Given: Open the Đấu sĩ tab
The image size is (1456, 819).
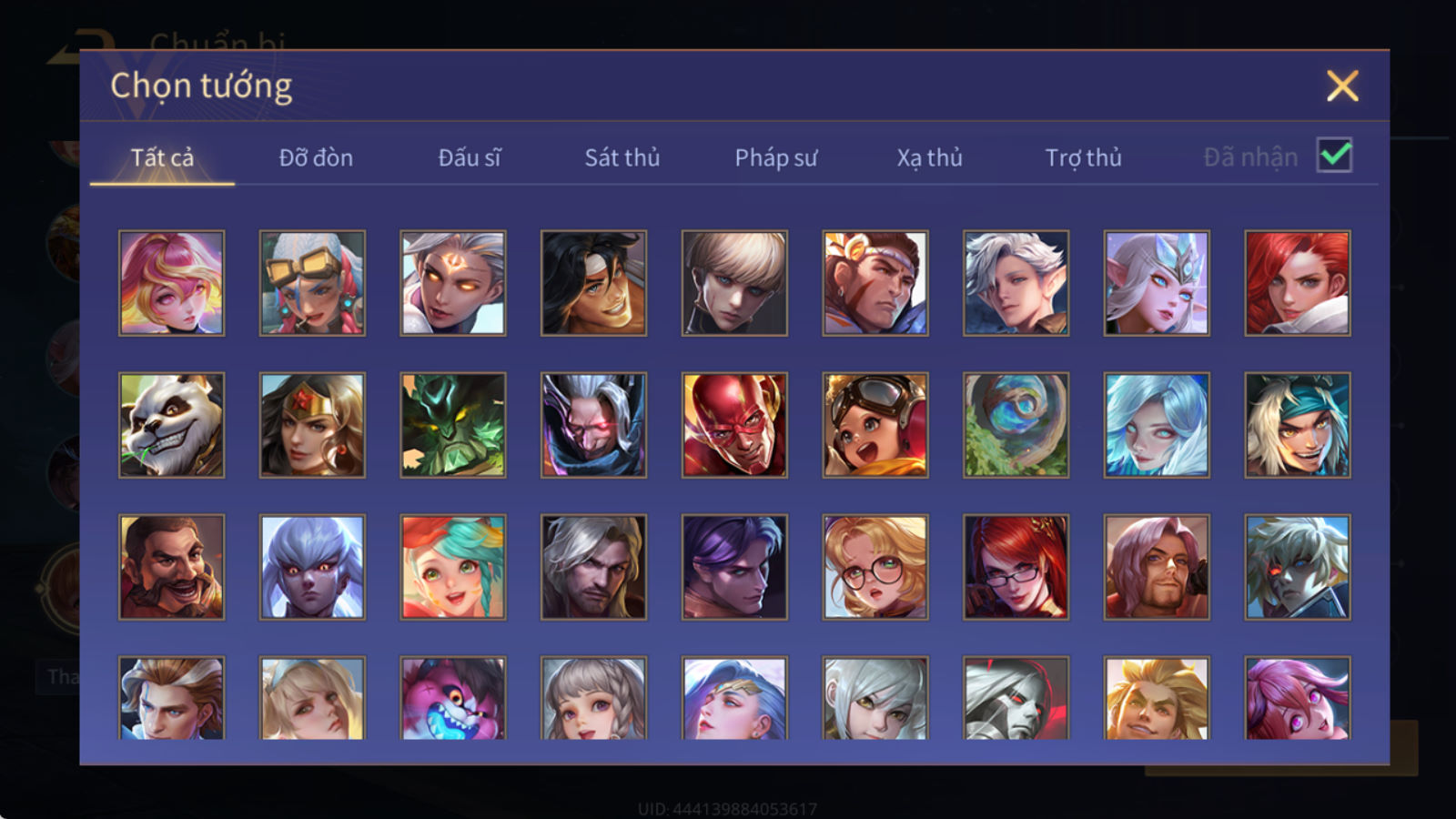Looking at the screenshot, I should (x=470, y=157).
